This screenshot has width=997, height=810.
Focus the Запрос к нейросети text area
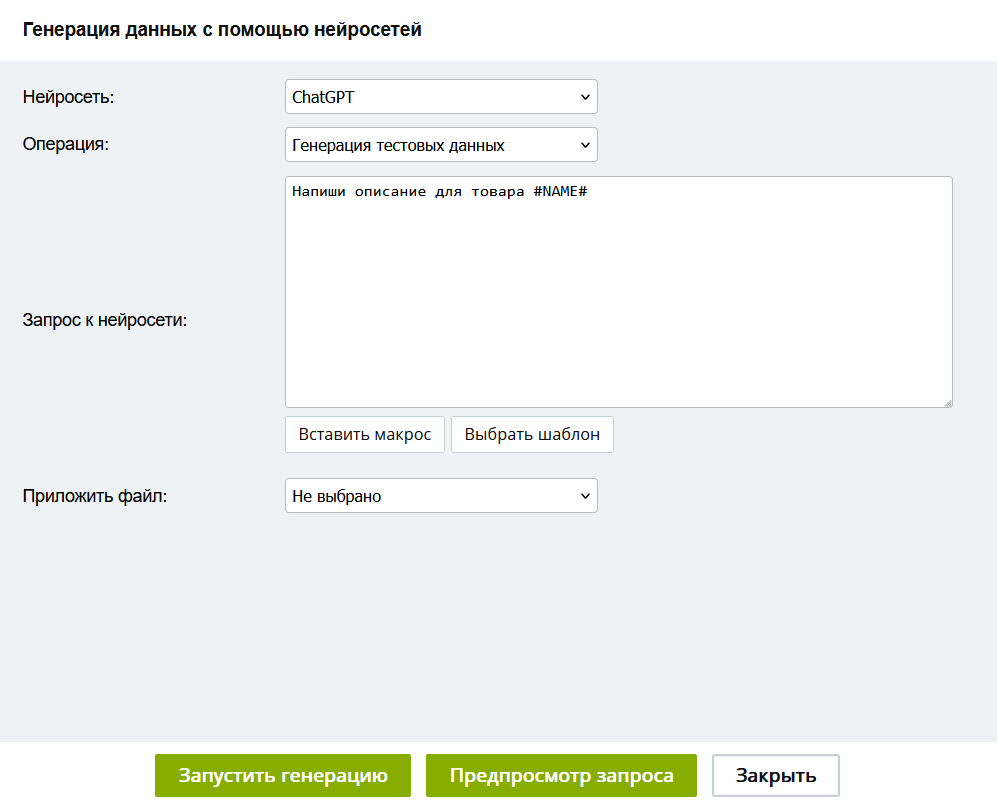pos(618,300)
